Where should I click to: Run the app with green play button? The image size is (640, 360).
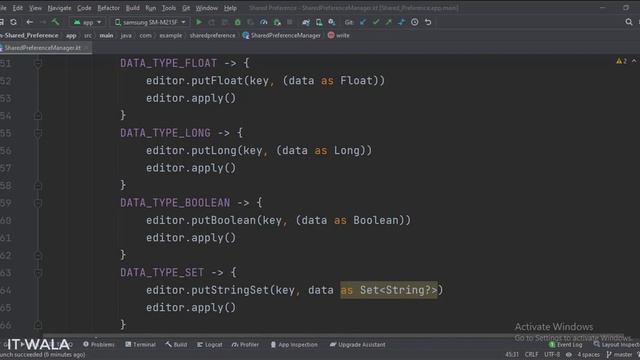(x=199, y=22)
